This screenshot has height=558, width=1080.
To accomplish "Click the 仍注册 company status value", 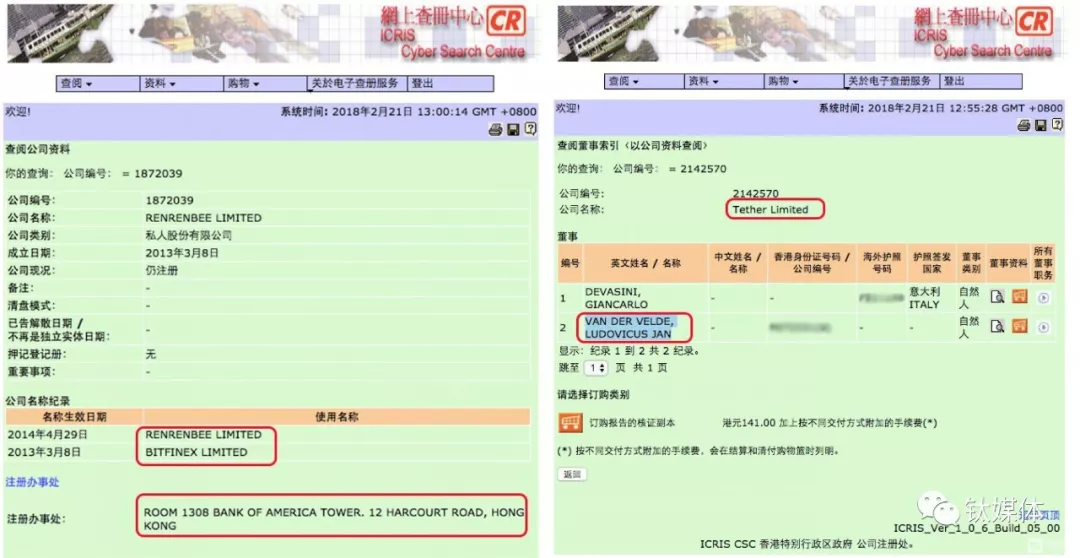I will 161,270.
